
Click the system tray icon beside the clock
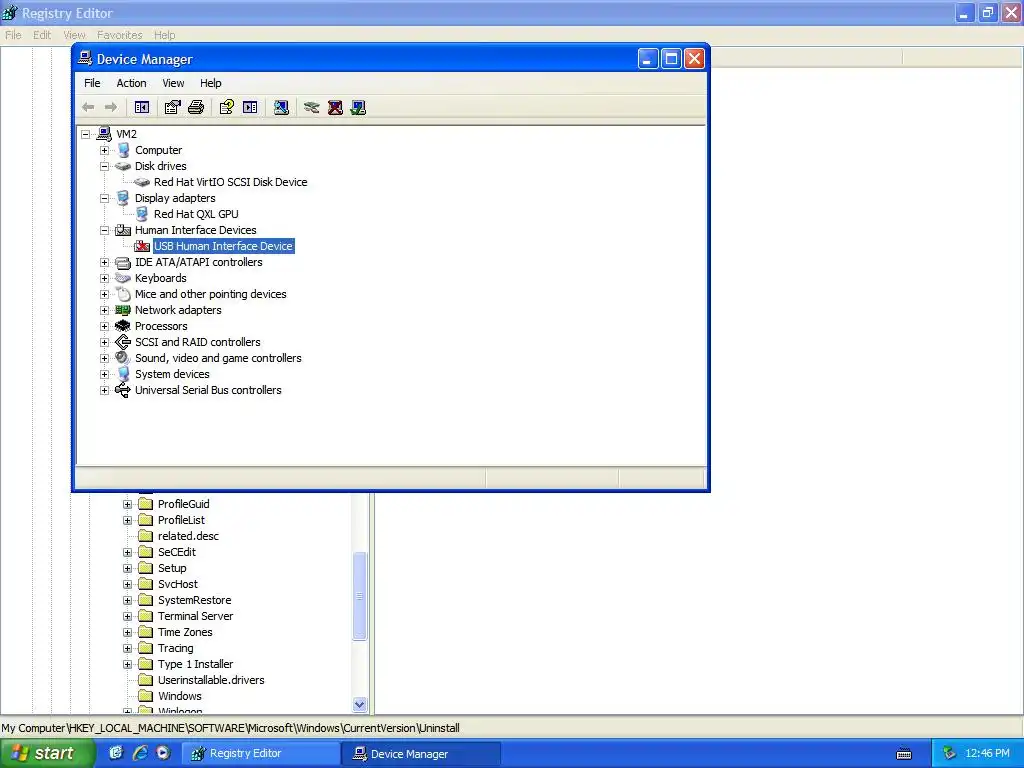[x=949, y=754]
